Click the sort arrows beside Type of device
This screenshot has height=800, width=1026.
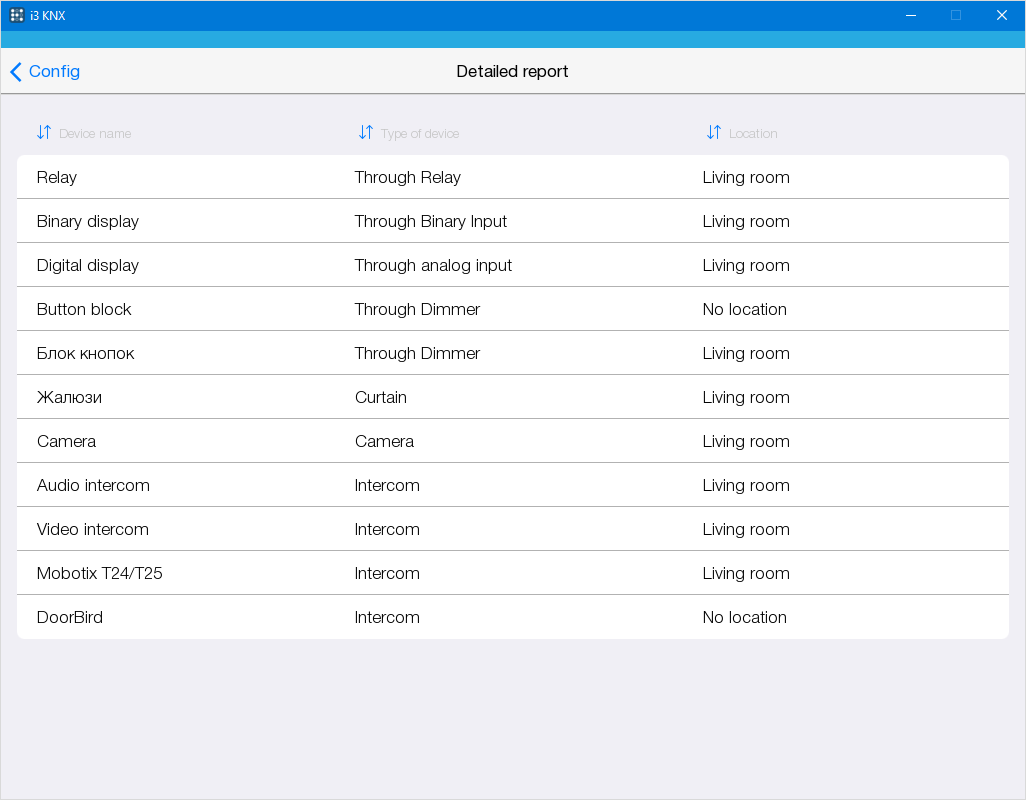[x=366, y=132]
